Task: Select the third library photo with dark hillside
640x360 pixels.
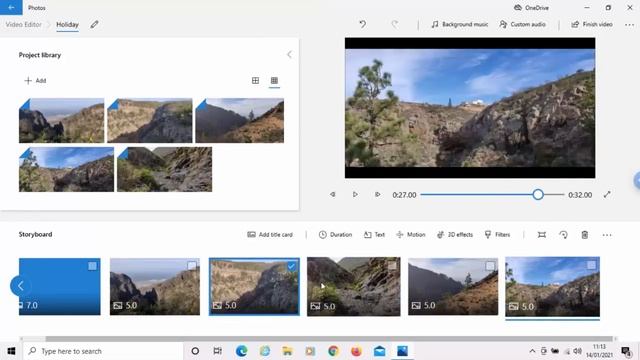Action: pos(240,120)
